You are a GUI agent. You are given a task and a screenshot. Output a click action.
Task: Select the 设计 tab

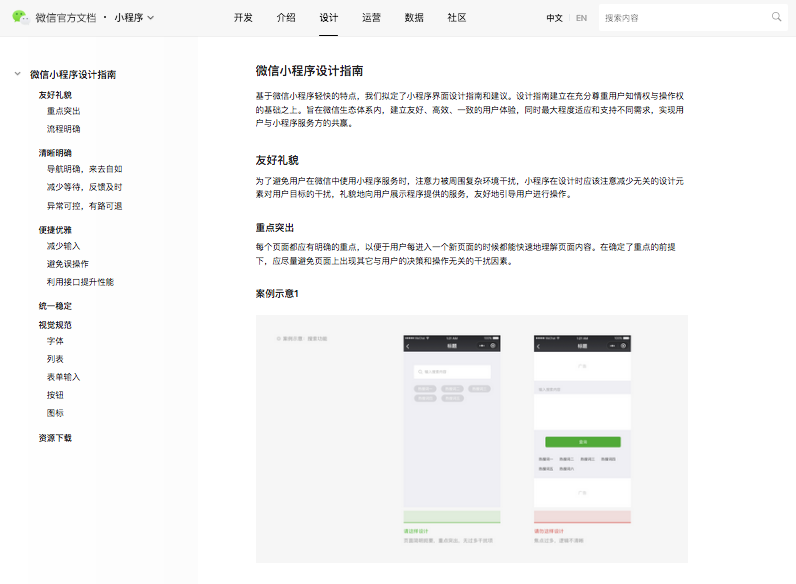328,18
